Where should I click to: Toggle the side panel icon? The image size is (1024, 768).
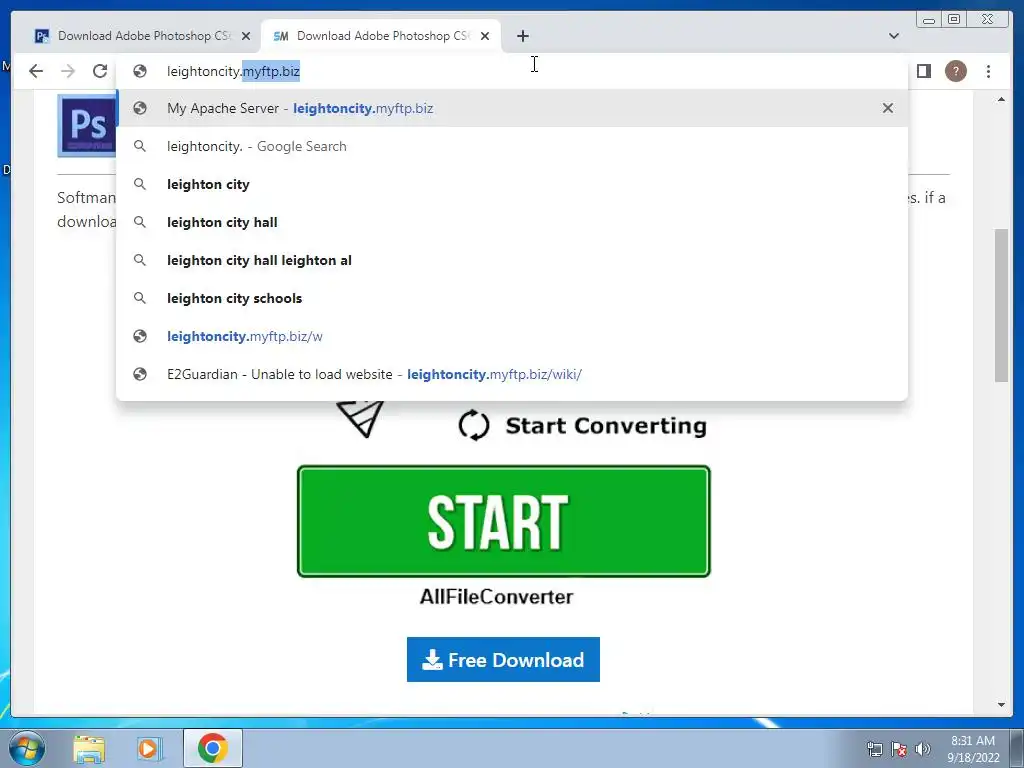pyautogui.click(x=923, y=71)
